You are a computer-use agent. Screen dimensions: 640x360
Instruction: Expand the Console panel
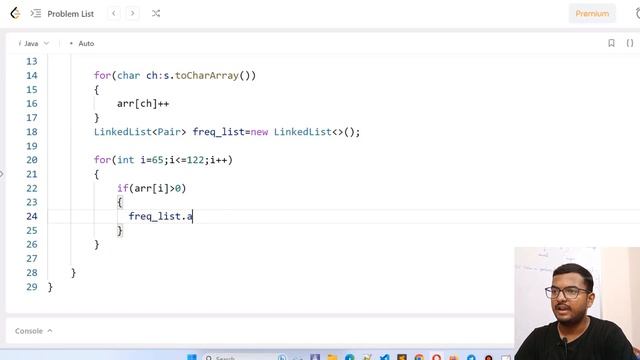(x=33, y=331)
